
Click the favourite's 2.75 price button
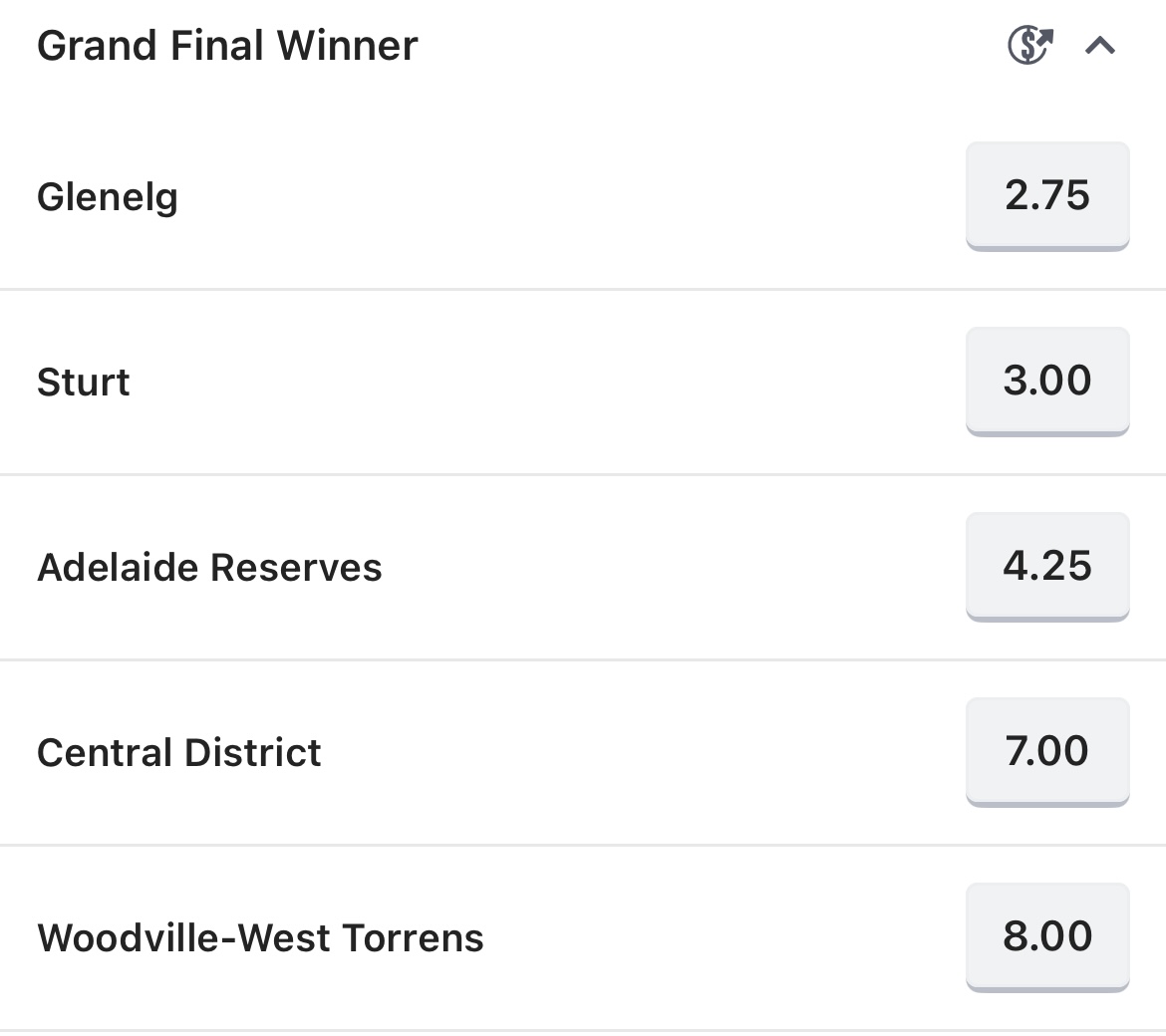pos(1047,195)
